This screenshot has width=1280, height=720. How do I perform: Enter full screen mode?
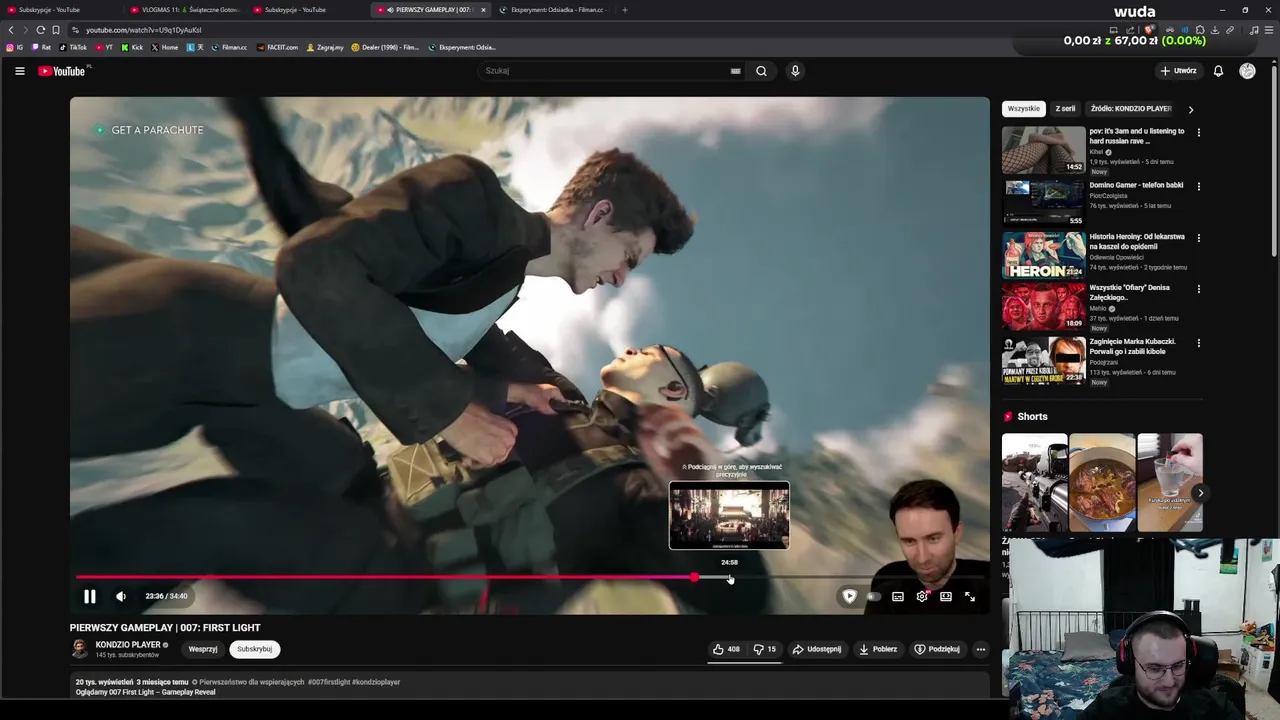[x=970, y=596]
